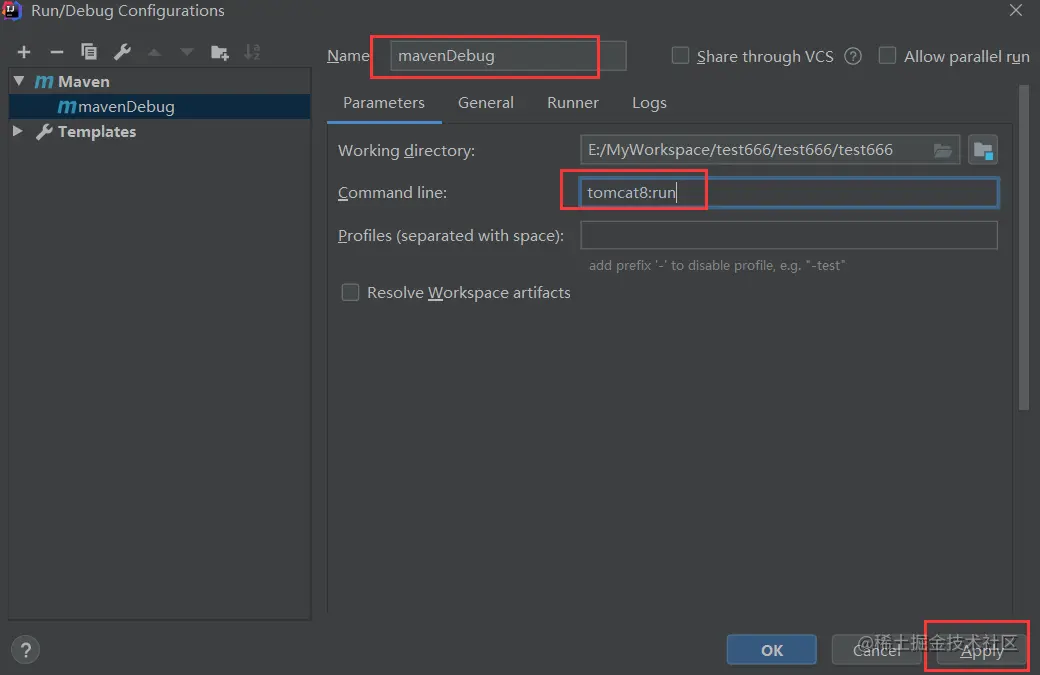The width and height of the screenshot is (1040, 675).
Task: Click the Templates wrench icon in tree
Action: [x=44, y=131]
